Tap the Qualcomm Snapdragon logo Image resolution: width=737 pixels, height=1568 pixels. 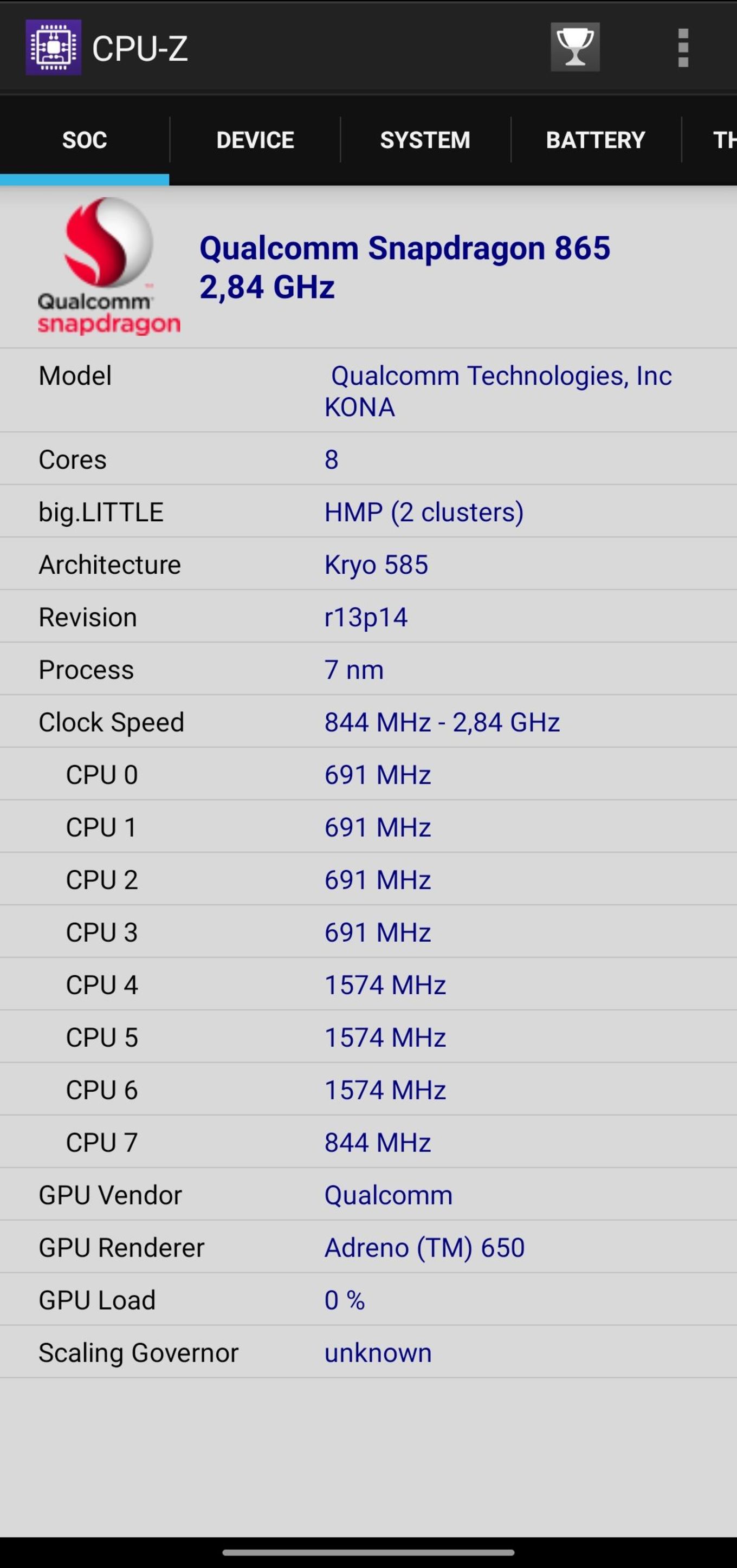coord(109,266)
